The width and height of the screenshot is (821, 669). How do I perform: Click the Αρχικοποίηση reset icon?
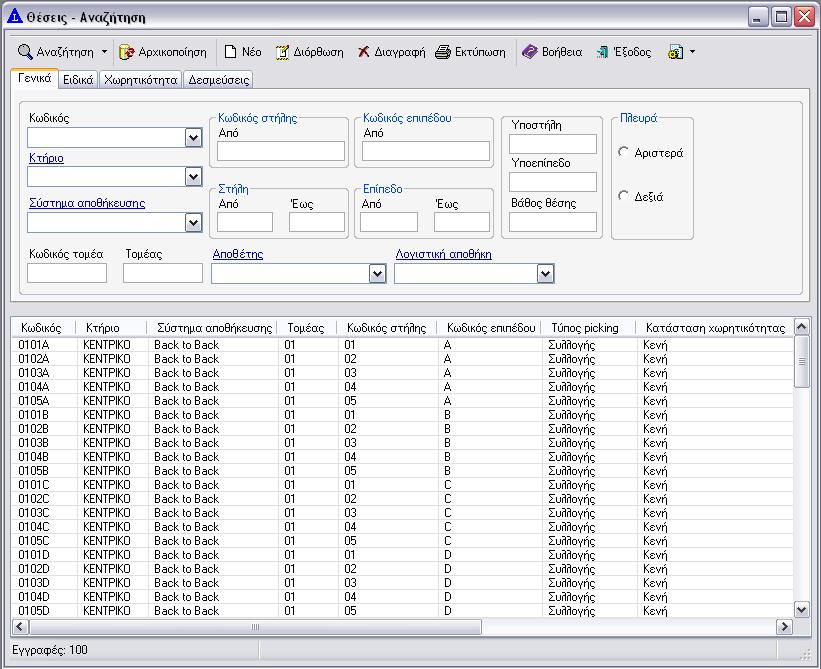(127, 52)
